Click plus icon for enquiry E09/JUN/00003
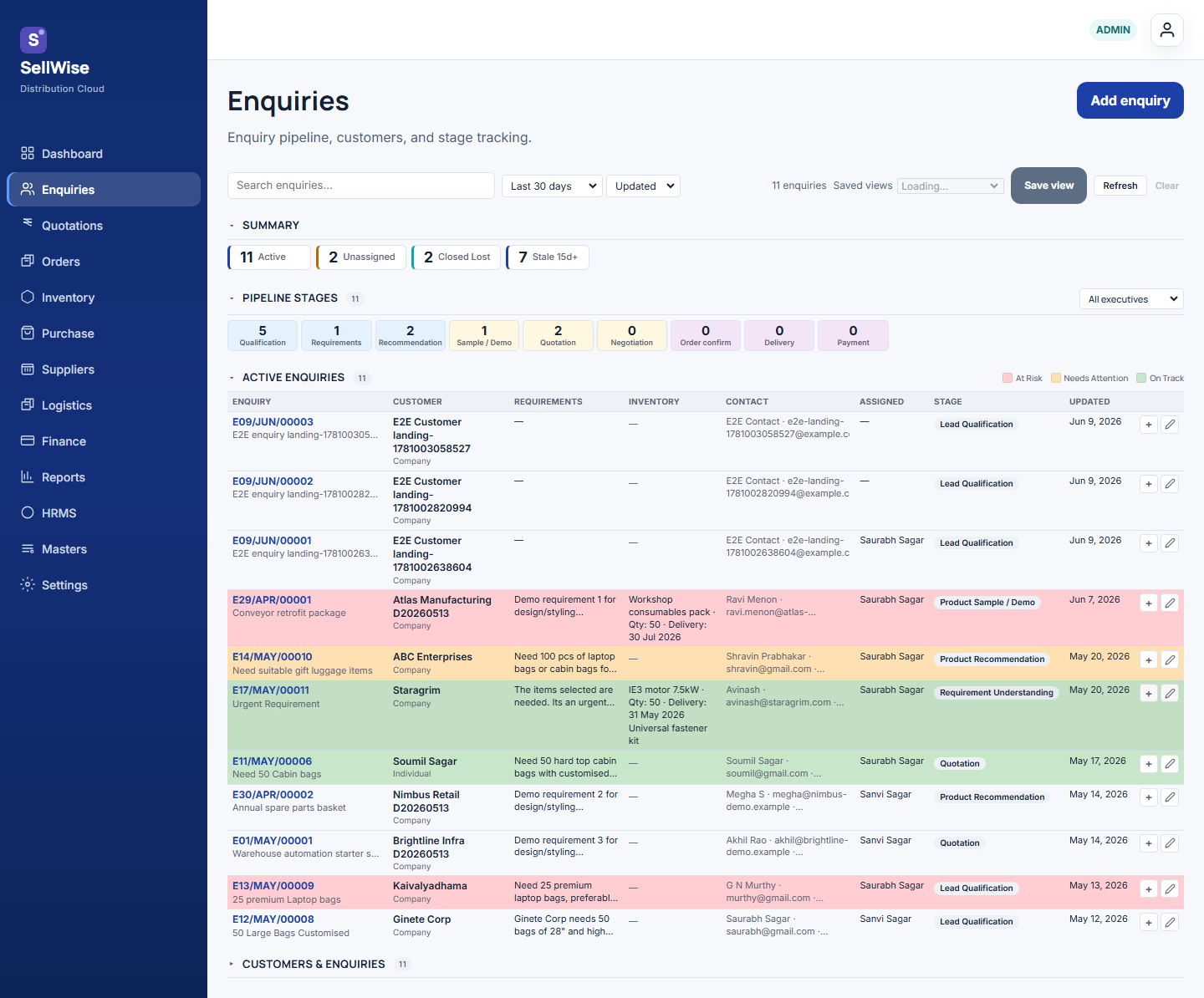 tap(1149, 425)
